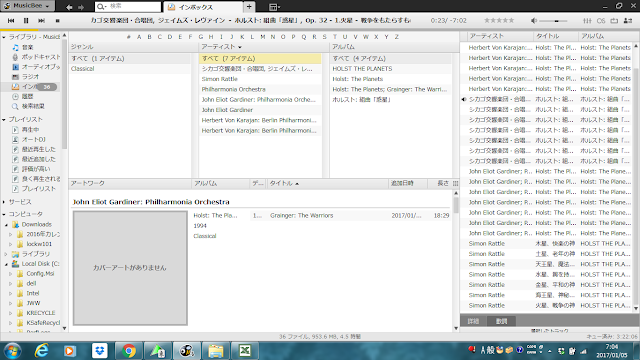640x360 pixels.
Task: Select album HOLST THE PLANETS
Action: 391,69
